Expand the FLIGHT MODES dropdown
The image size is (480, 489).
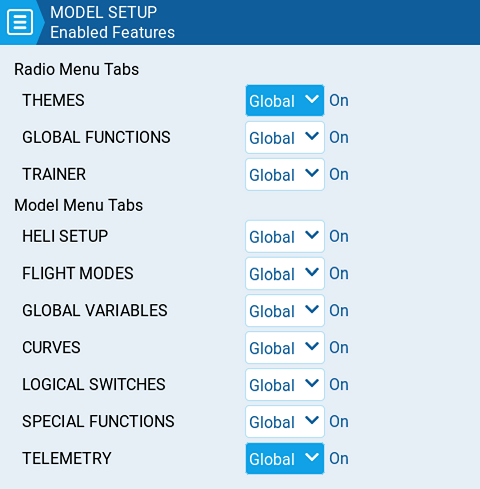[285, 273]
